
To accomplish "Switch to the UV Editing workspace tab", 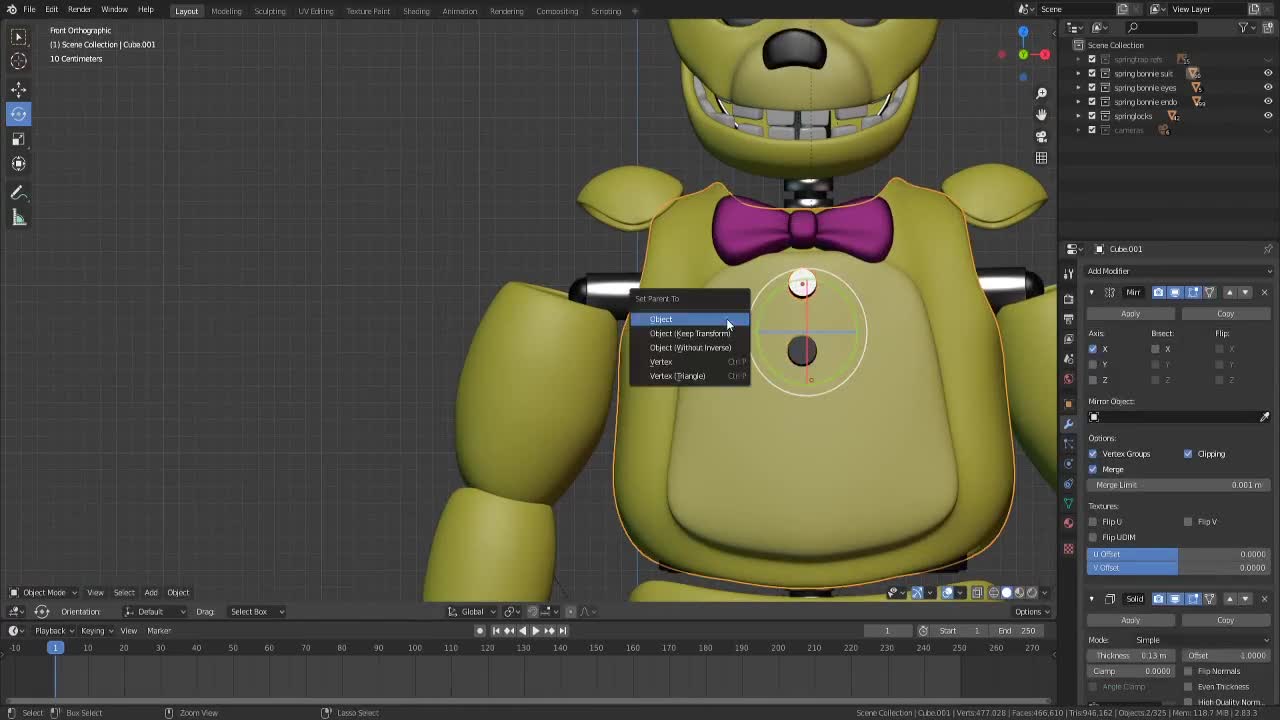I will click(316, 11).
